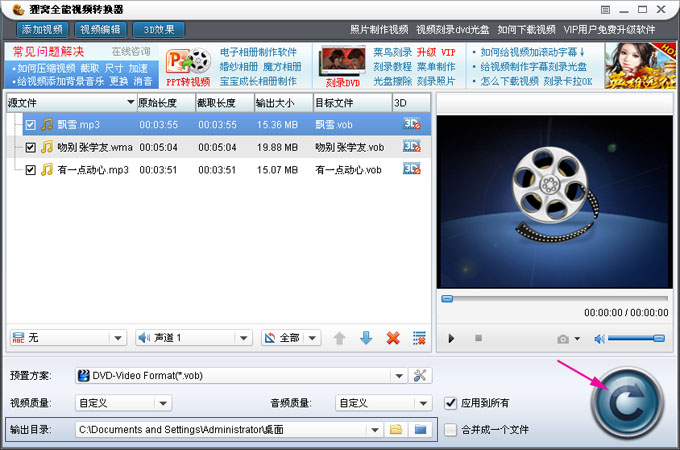Toggle the 应用到所有 checkbox
680x450 pixels.
pos(451,403)
